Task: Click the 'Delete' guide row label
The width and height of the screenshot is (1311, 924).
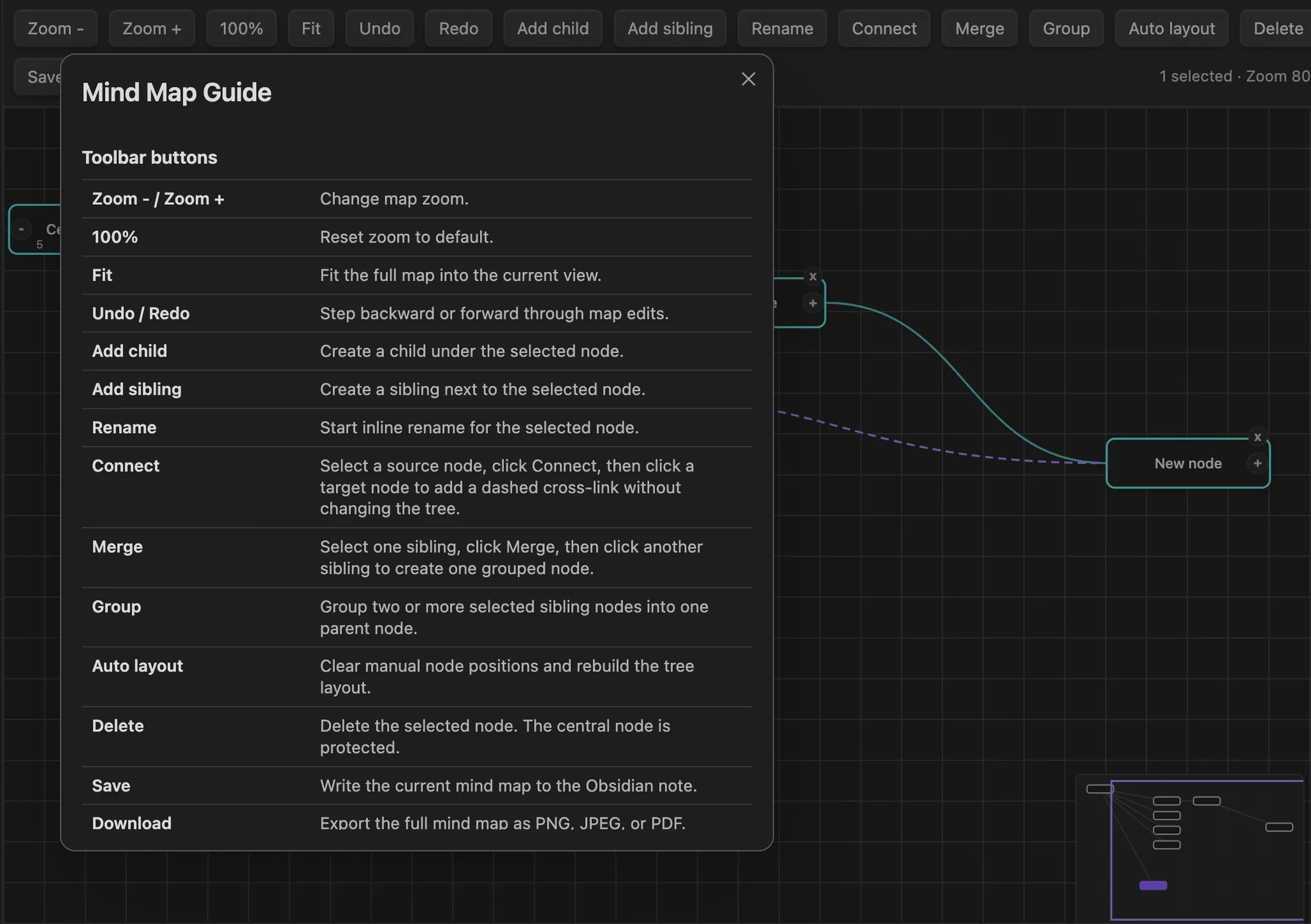Action: [x=118, y=726]
